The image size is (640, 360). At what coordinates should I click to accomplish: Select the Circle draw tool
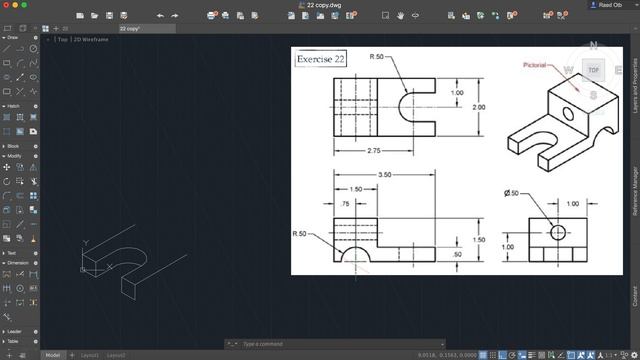coord(33,49)
